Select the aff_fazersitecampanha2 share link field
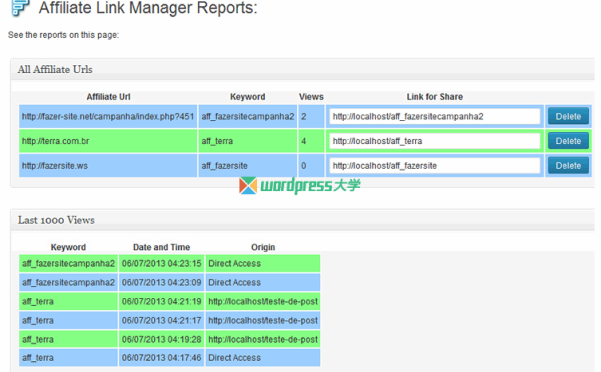 (435, 116)
